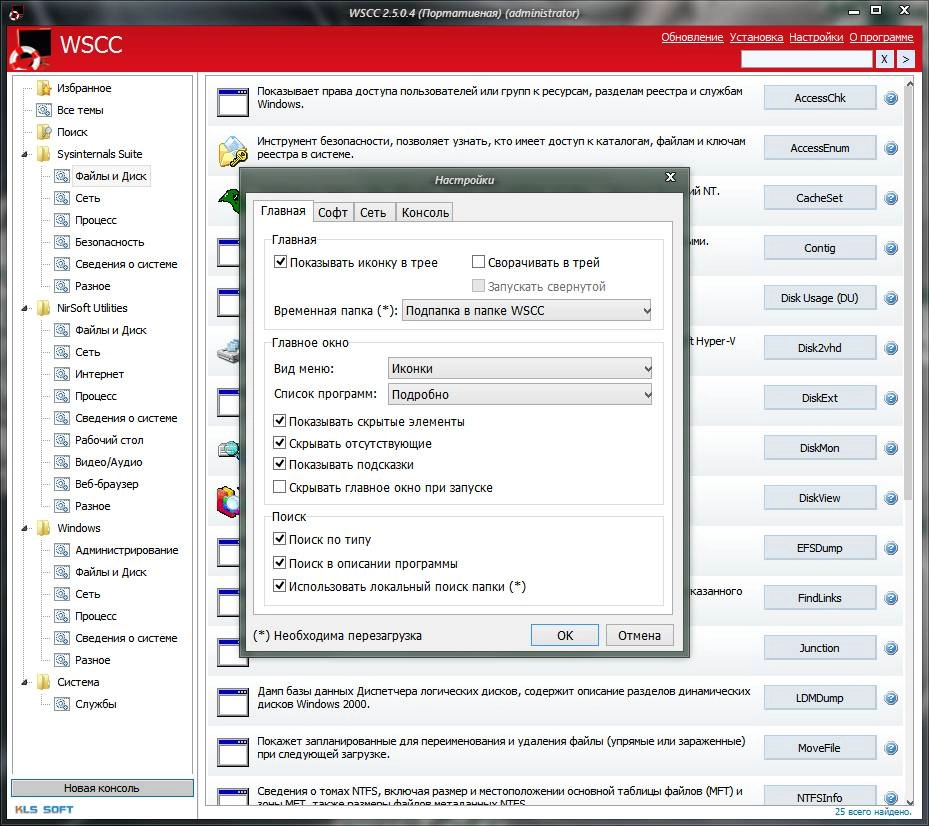
Task: Open О программе link in header
Action: [x=882, y=37]
